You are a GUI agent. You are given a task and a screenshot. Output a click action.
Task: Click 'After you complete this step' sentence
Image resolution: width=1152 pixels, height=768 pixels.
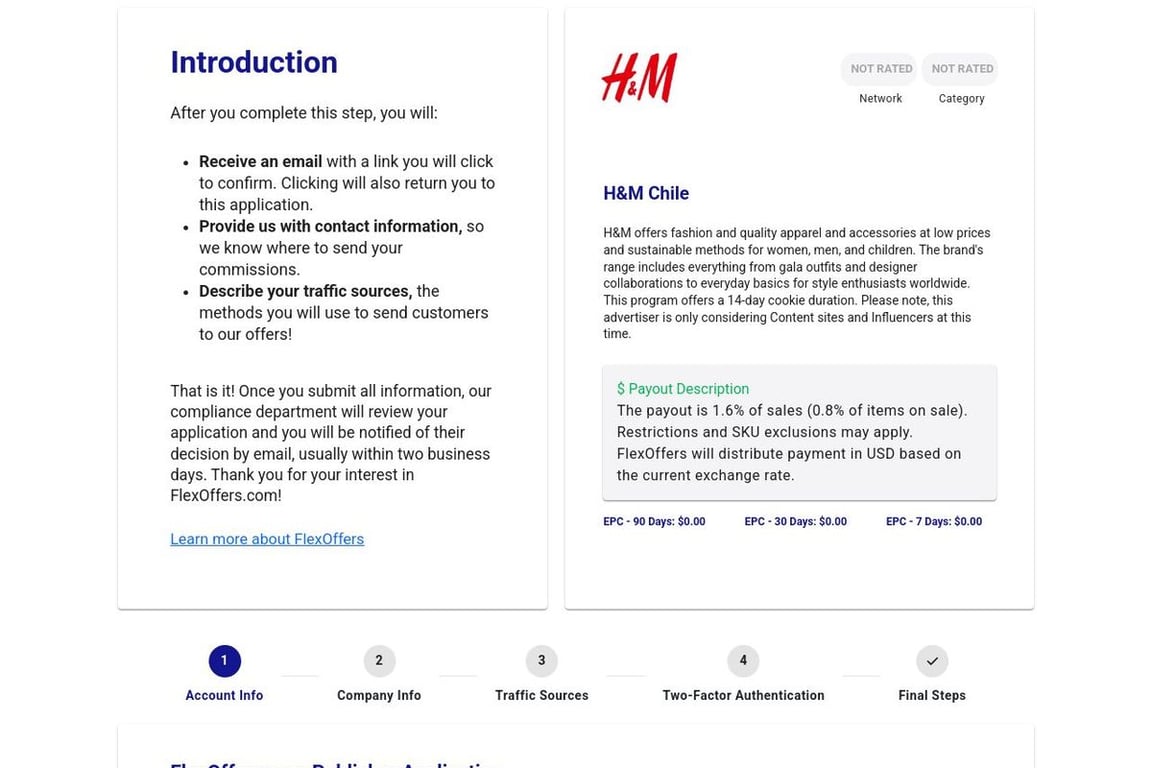click(x=303, y=112)
